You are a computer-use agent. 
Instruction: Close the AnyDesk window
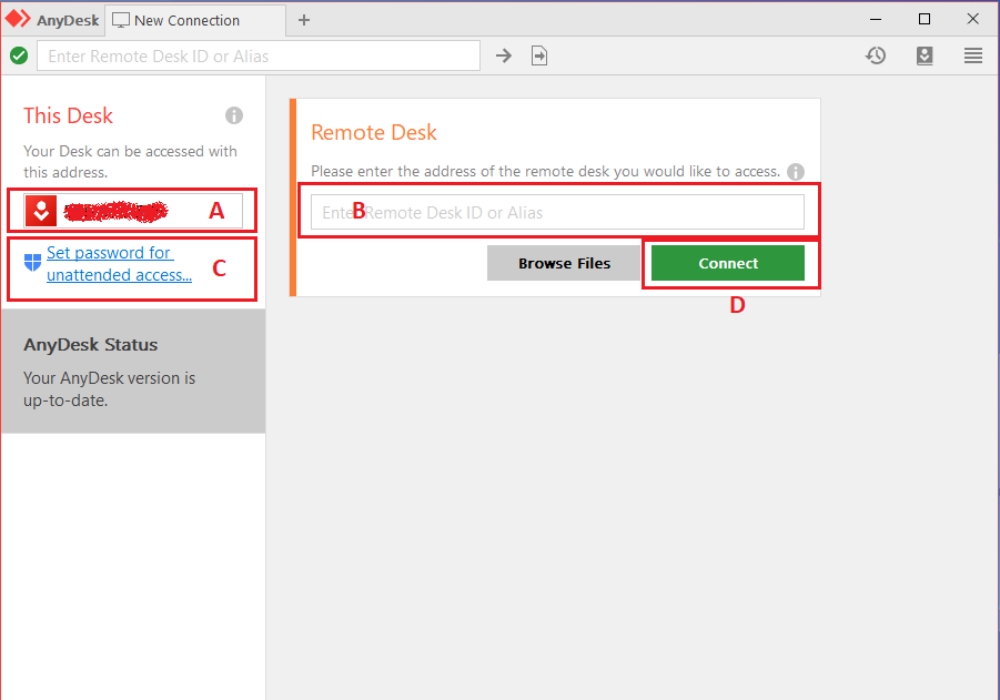[x=973, y=19]
